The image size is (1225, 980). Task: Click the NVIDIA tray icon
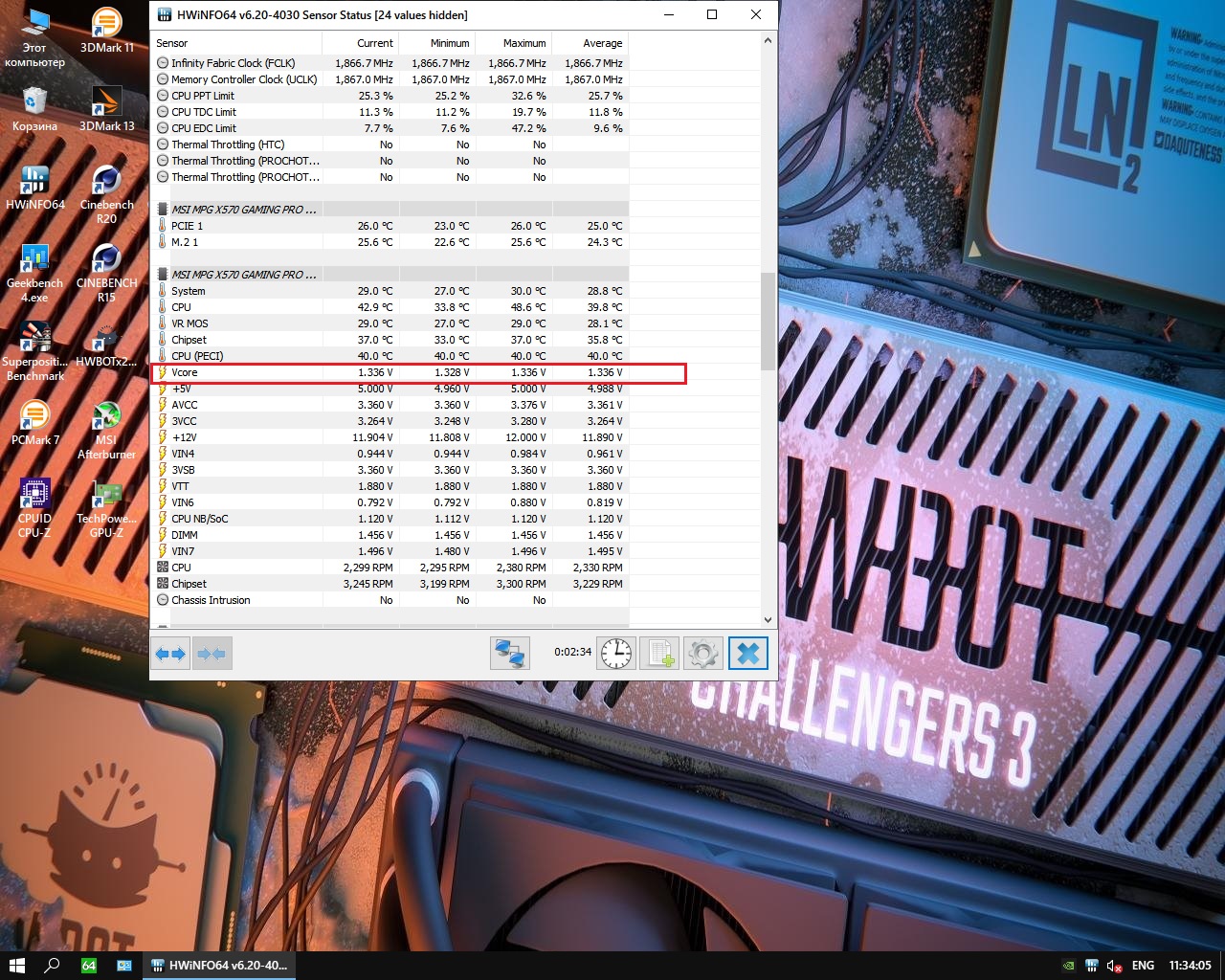tap(1069, 966)
